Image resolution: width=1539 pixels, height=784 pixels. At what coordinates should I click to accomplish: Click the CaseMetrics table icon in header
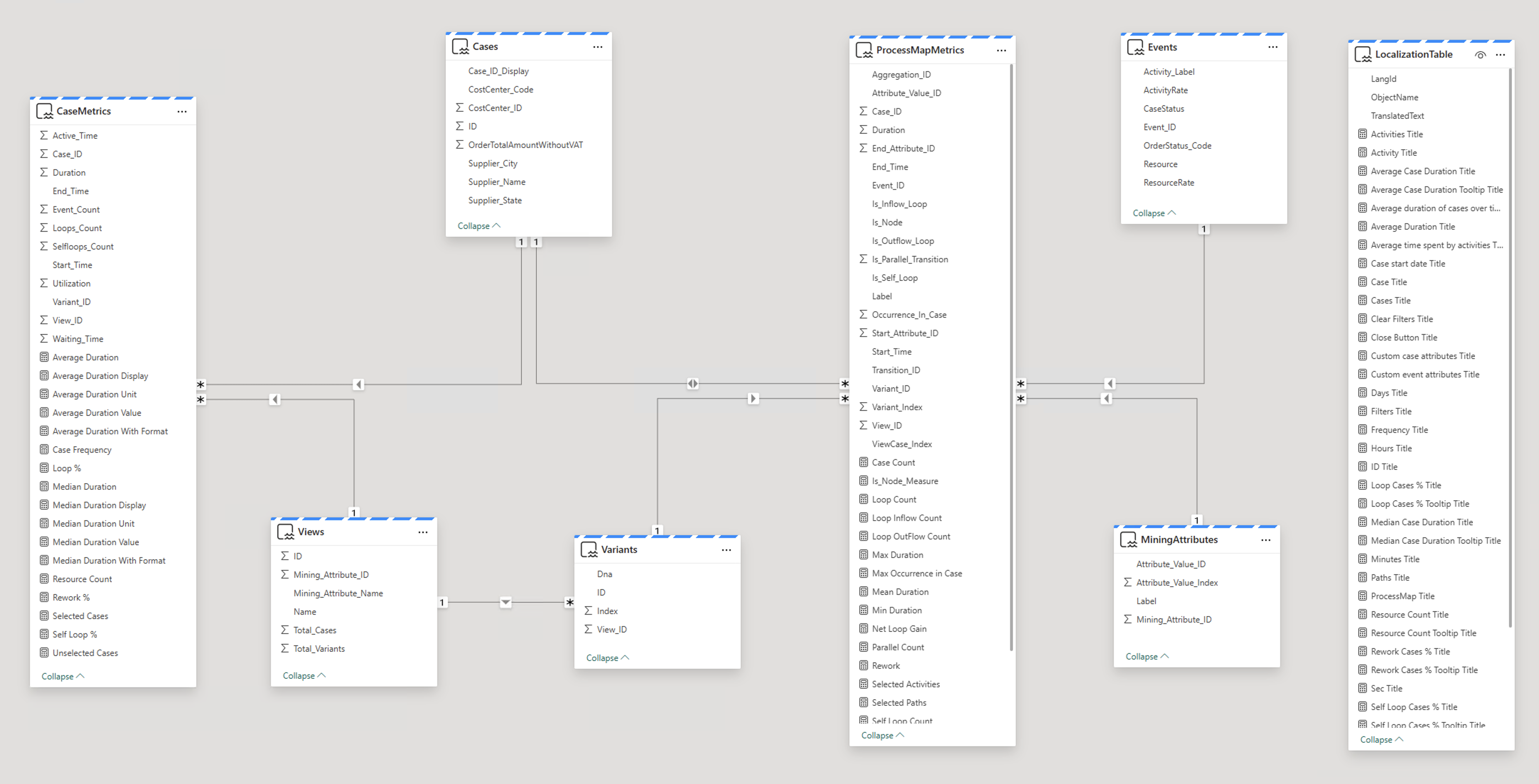[44, 111]
